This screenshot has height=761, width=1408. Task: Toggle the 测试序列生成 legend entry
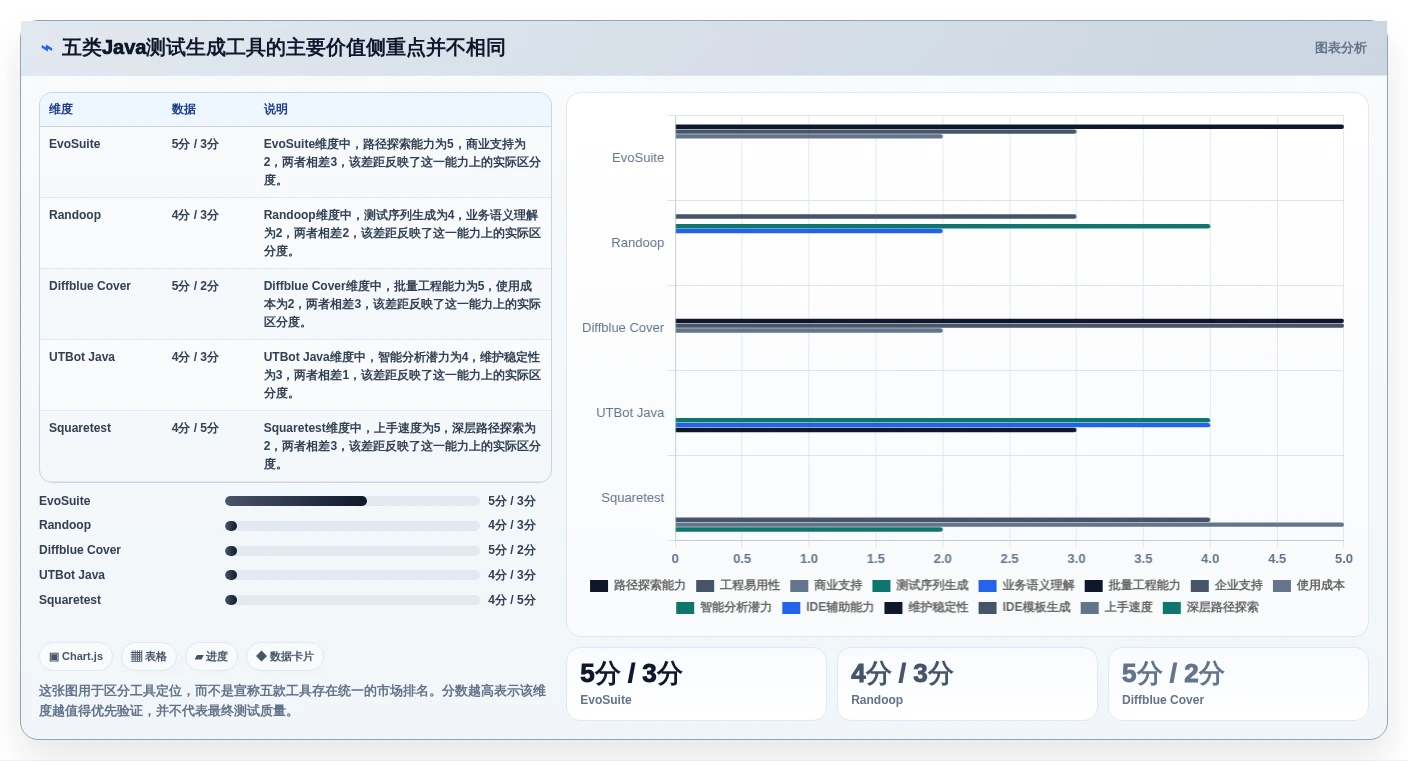point(920,586)
